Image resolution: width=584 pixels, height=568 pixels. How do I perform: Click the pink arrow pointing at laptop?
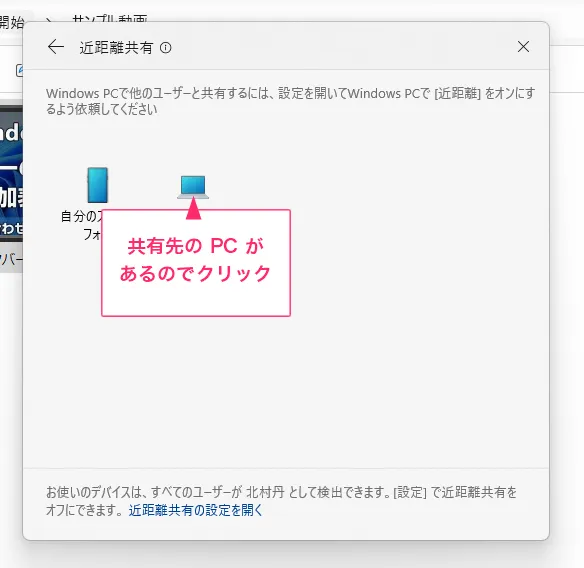click(193, 208)
